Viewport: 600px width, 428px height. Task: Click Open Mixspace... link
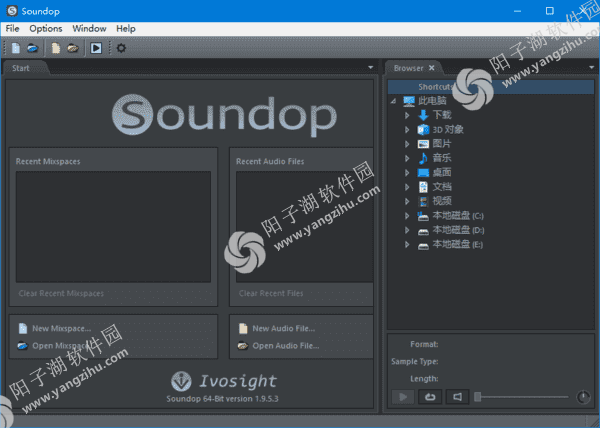(x=61, y=346)
